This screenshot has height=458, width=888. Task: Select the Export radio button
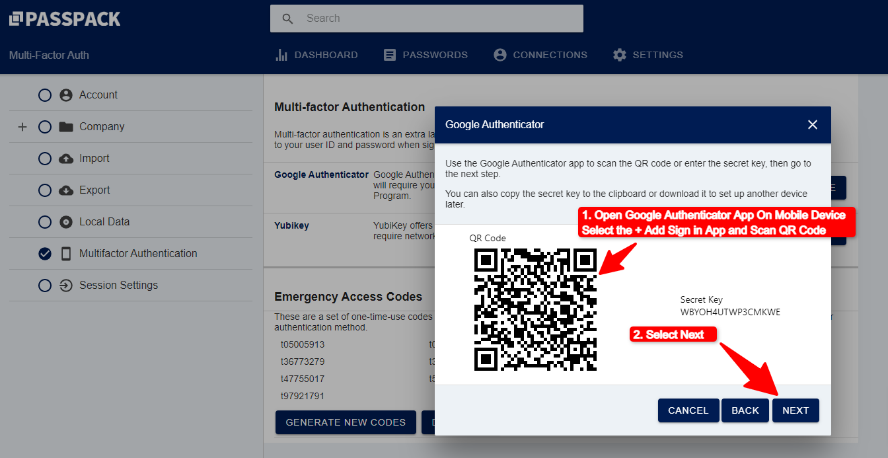(45, 190)
